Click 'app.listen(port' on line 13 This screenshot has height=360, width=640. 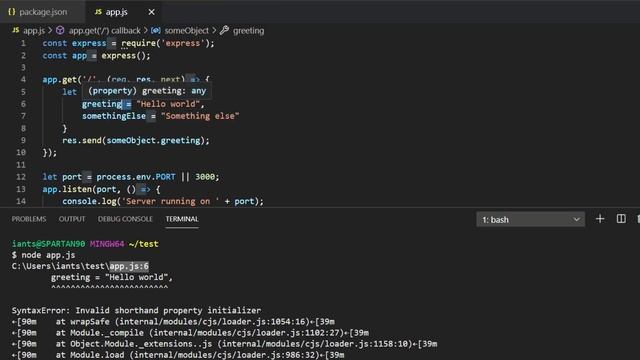tap(79, 189)
